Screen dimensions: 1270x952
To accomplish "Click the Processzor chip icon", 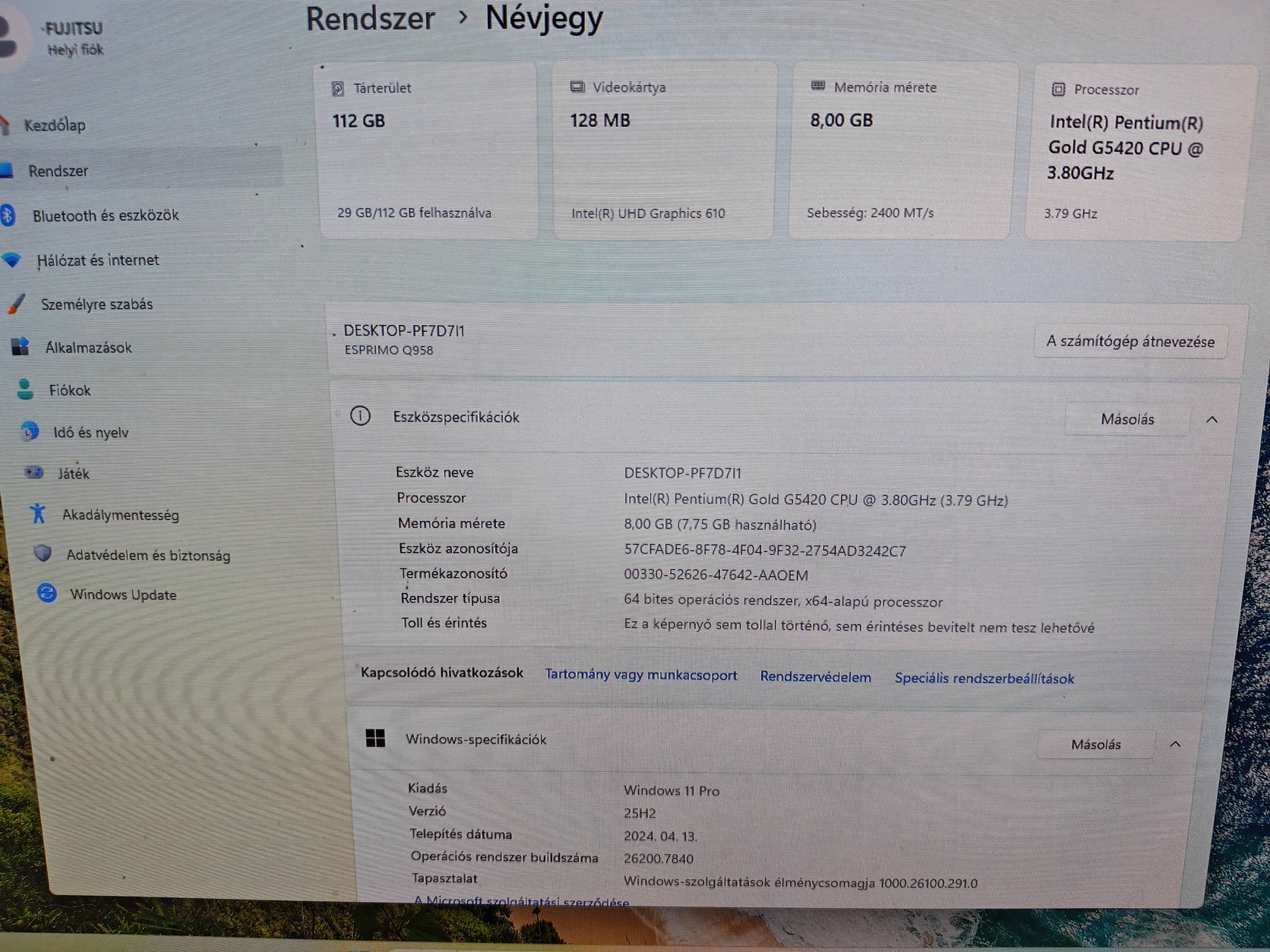I will (x=1058, y=90).
